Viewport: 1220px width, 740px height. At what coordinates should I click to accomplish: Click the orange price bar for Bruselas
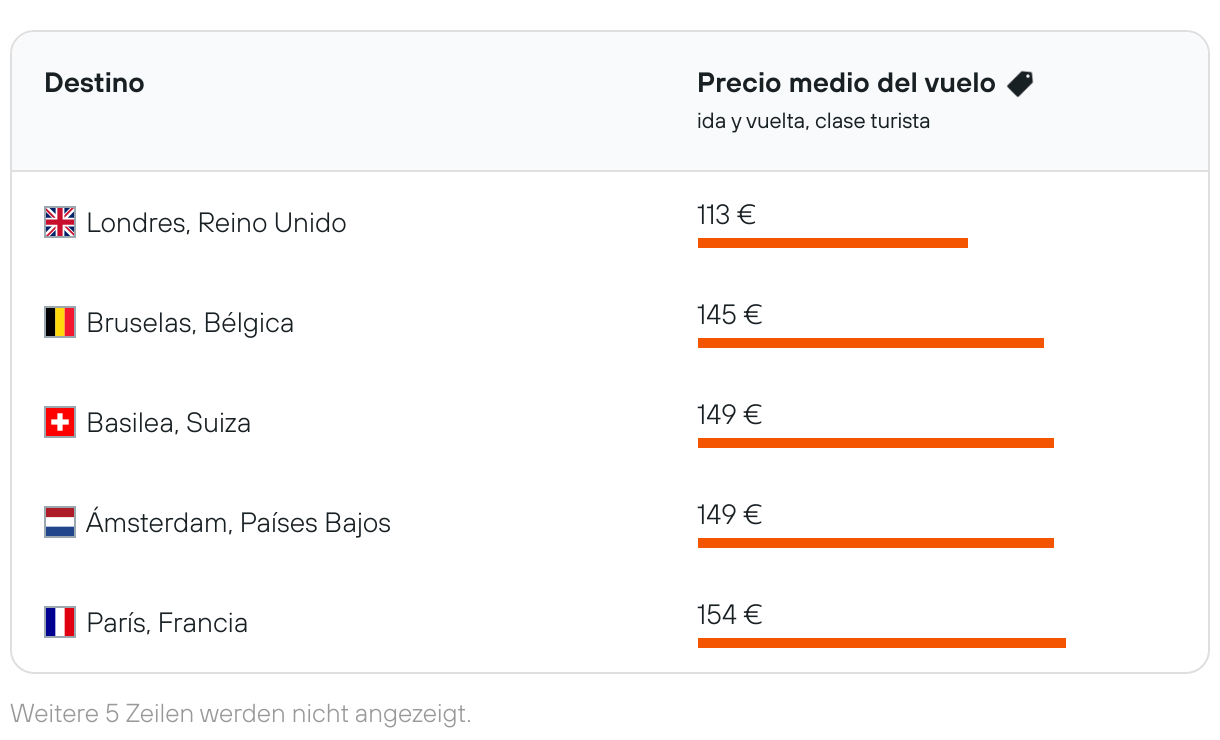[x=870, y=343]
